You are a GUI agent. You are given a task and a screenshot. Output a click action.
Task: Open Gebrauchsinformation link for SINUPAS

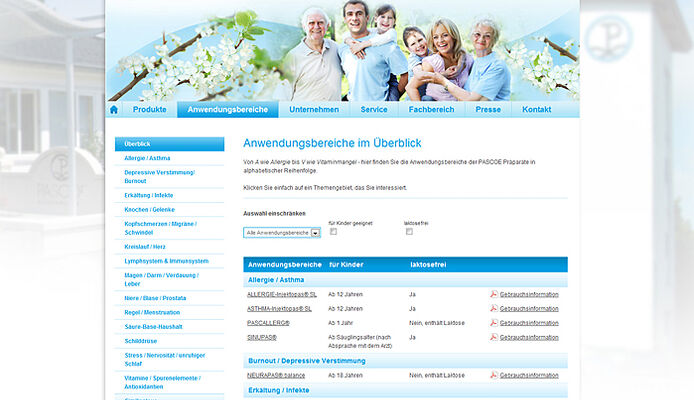[529, 338]
